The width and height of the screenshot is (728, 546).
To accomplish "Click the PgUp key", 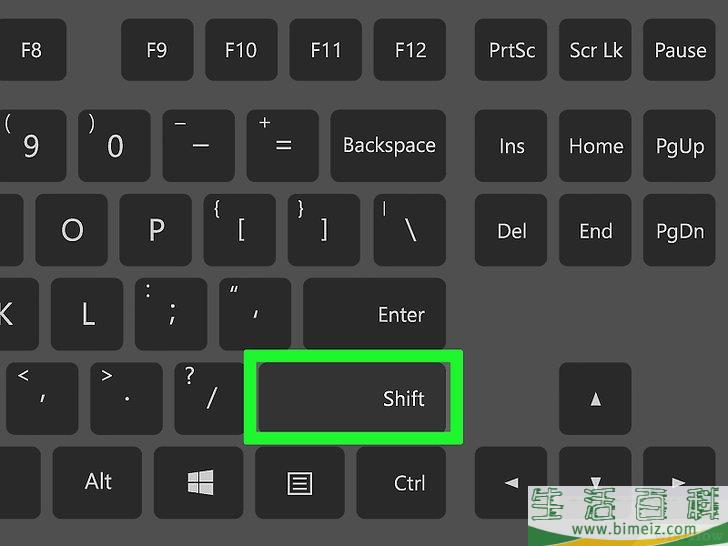I will click(679, 146).
